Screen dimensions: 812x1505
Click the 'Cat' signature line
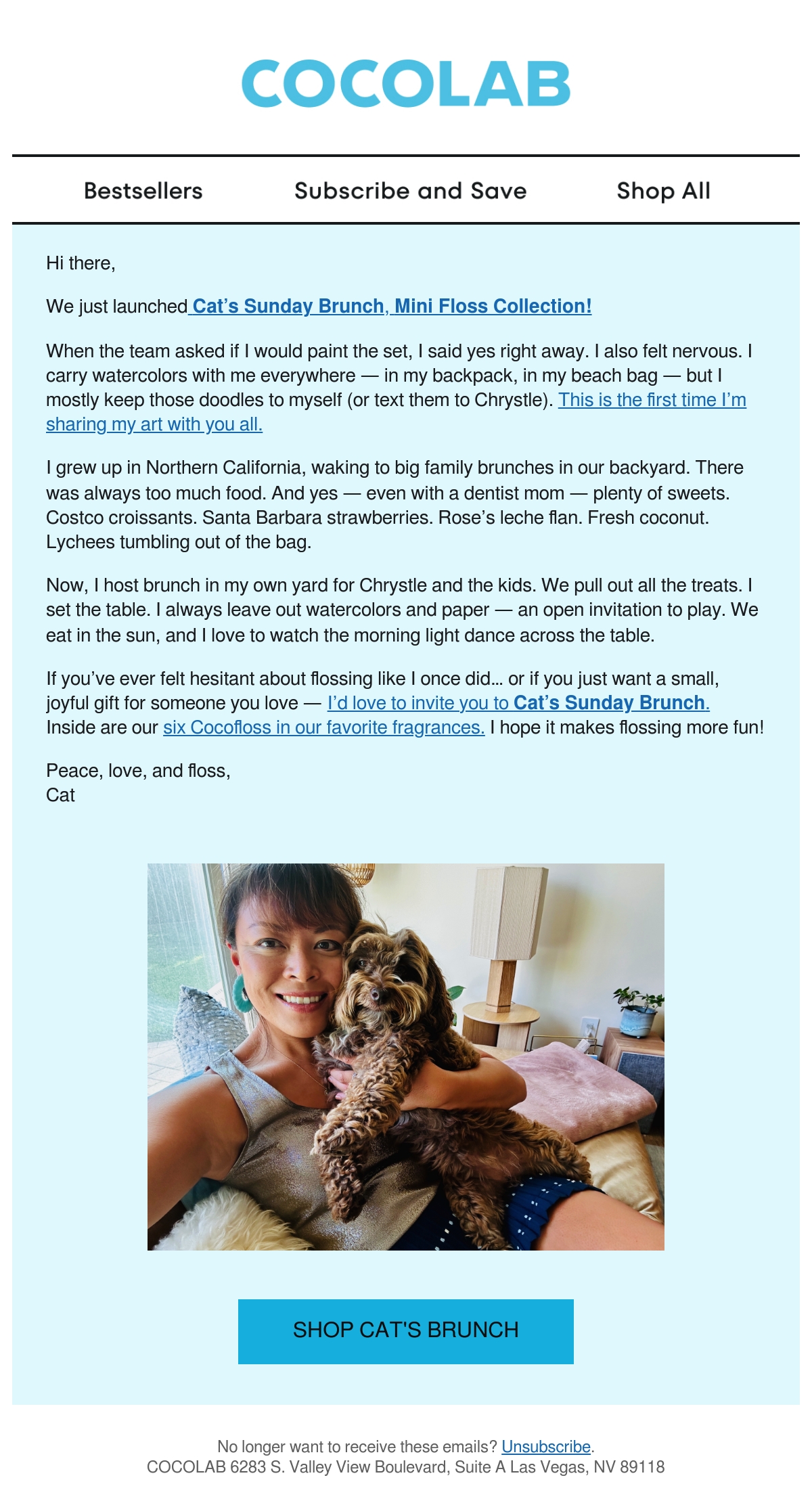pyautogui.click(x=60, y=795)
